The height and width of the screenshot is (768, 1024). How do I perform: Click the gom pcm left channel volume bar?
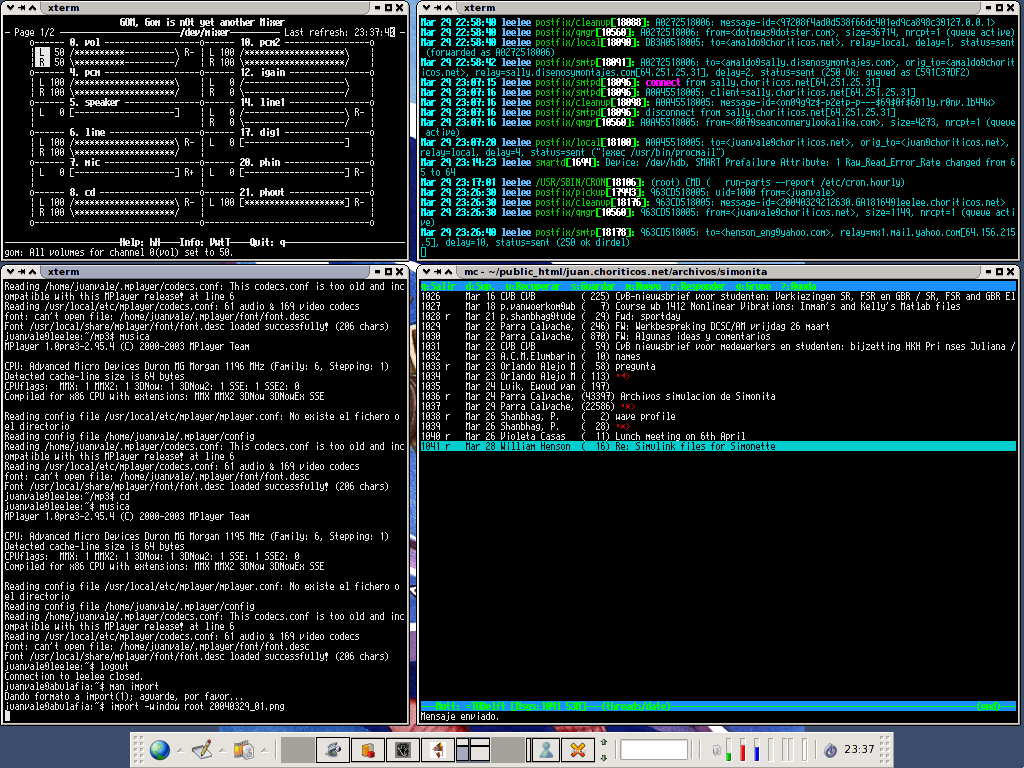coord(124,82)
